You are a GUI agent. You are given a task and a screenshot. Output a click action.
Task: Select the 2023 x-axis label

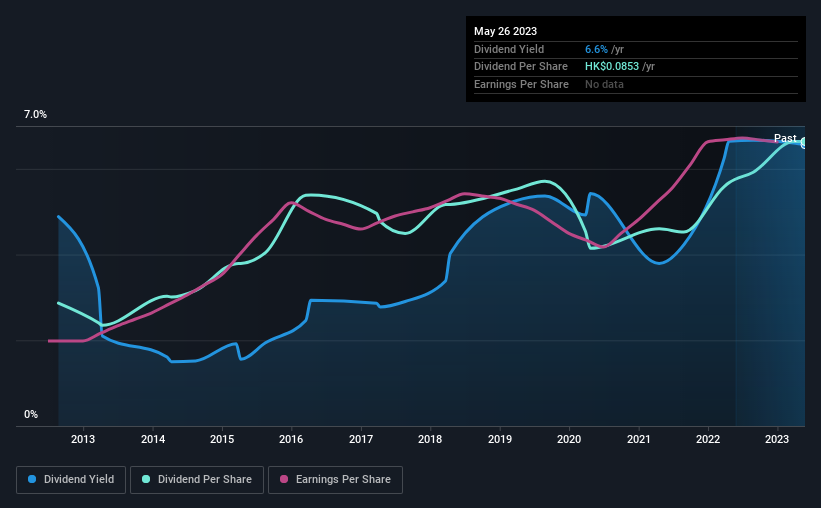tap(778, 439)
